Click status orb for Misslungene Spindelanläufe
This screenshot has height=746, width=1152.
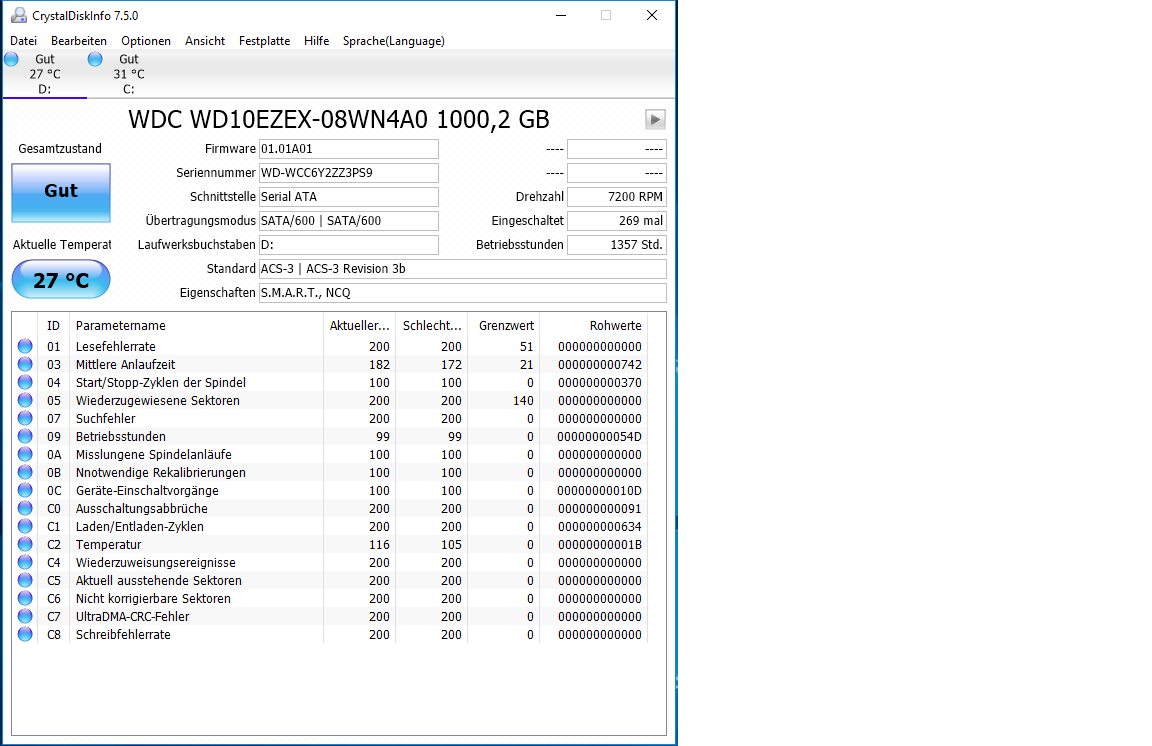point(25,454)
